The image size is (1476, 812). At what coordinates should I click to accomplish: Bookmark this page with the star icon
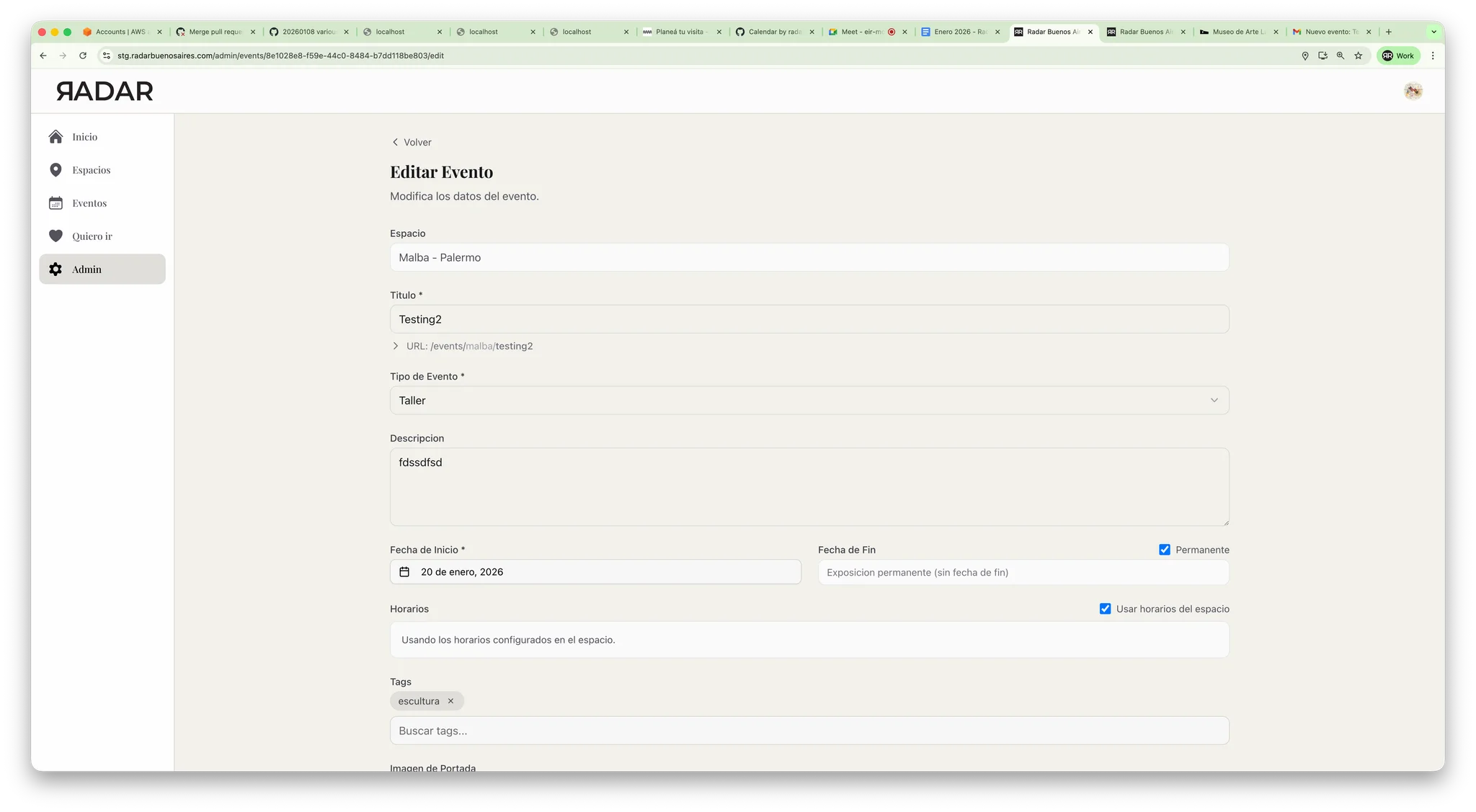click(1358, 55)
